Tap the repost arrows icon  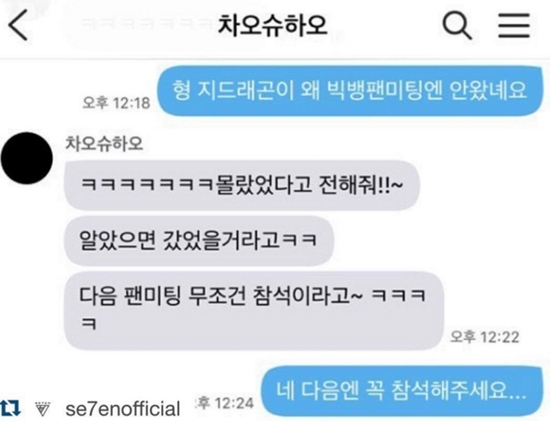11,408
